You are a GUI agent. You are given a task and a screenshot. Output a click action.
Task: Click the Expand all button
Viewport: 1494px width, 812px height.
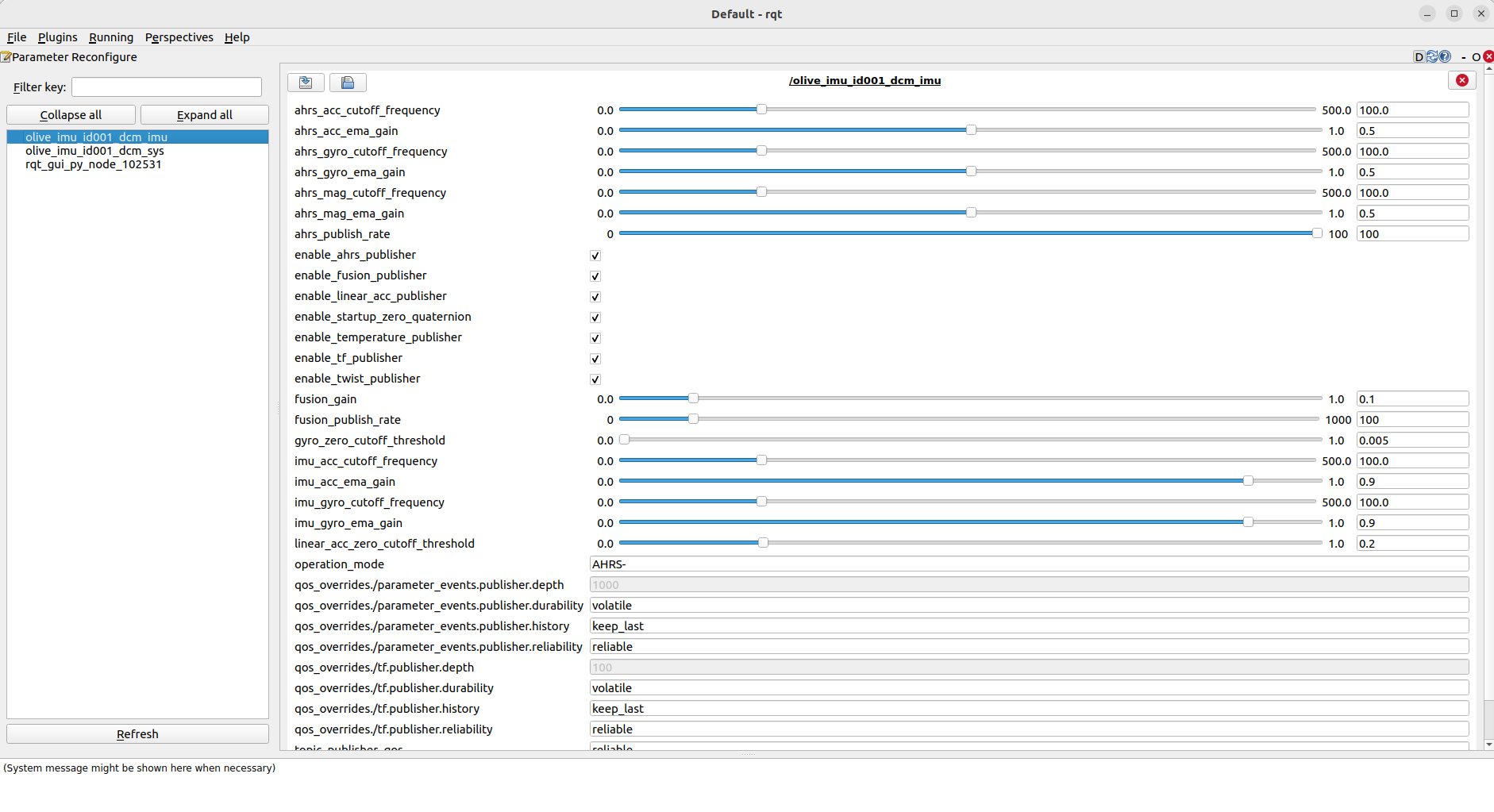pos(204,115)
